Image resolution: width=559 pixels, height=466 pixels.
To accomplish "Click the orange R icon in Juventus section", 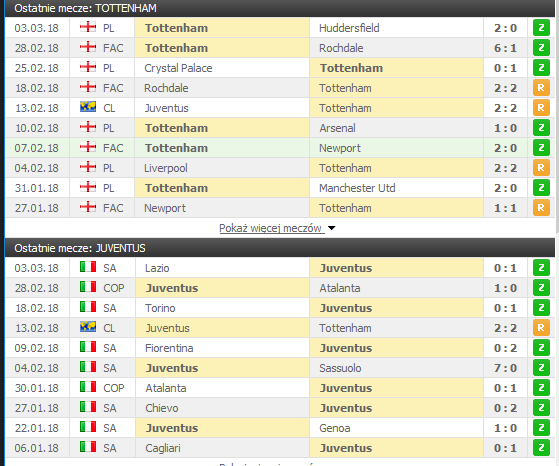I will pos(541,328).
